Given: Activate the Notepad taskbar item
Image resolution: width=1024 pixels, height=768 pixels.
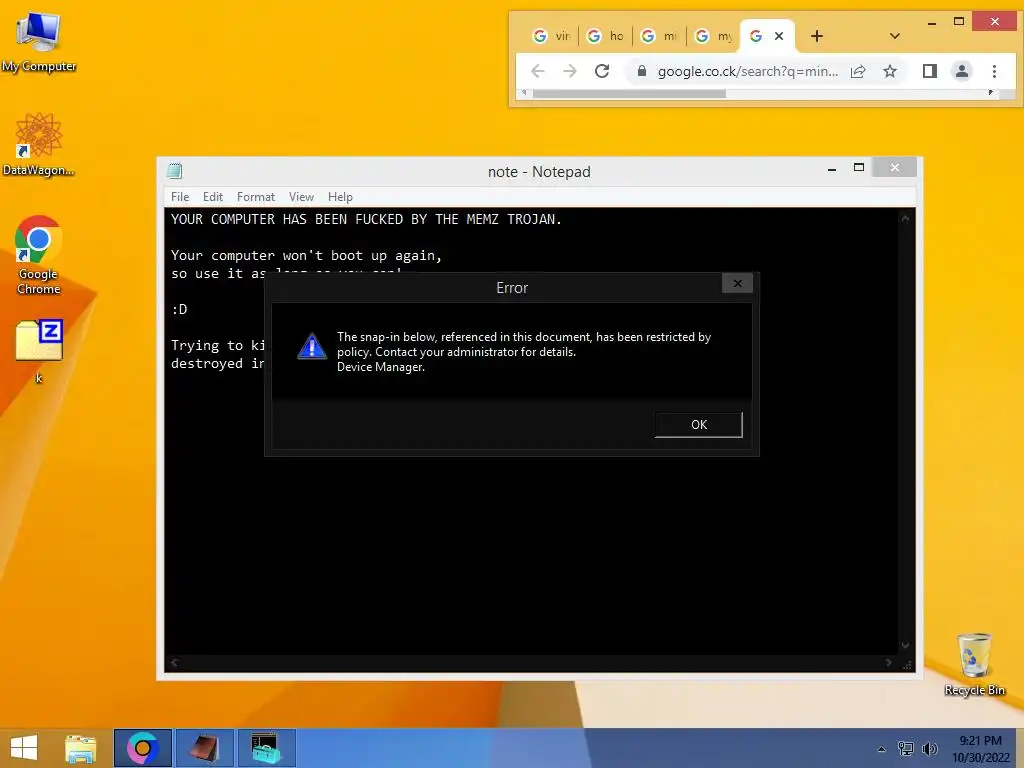Looking at the screenshot, I should tap(204, 748).
